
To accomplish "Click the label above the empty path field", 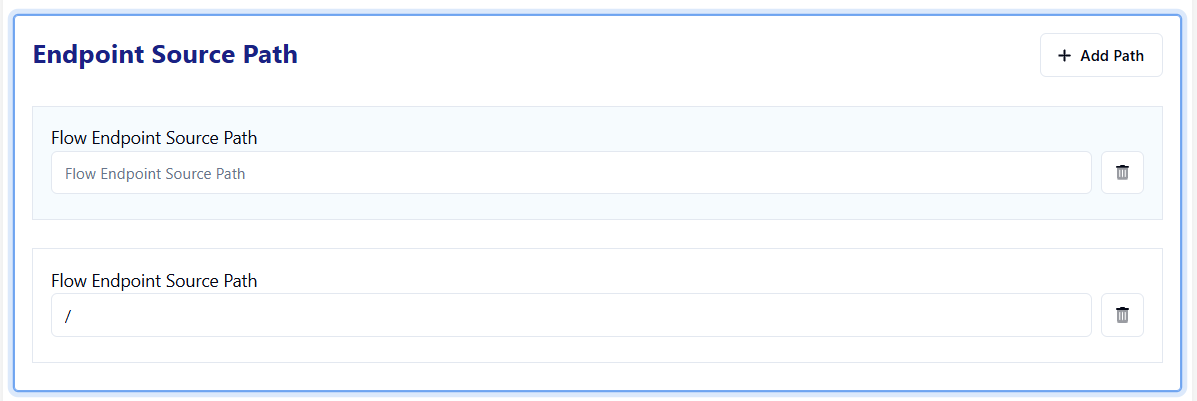I will (154, 138).
